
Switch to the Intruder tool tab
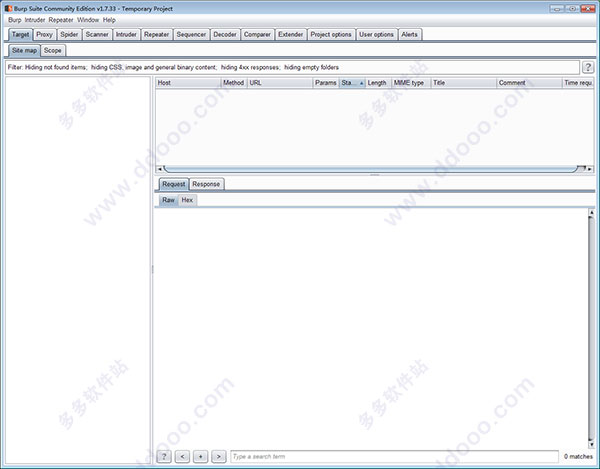[x=126, y=34]
